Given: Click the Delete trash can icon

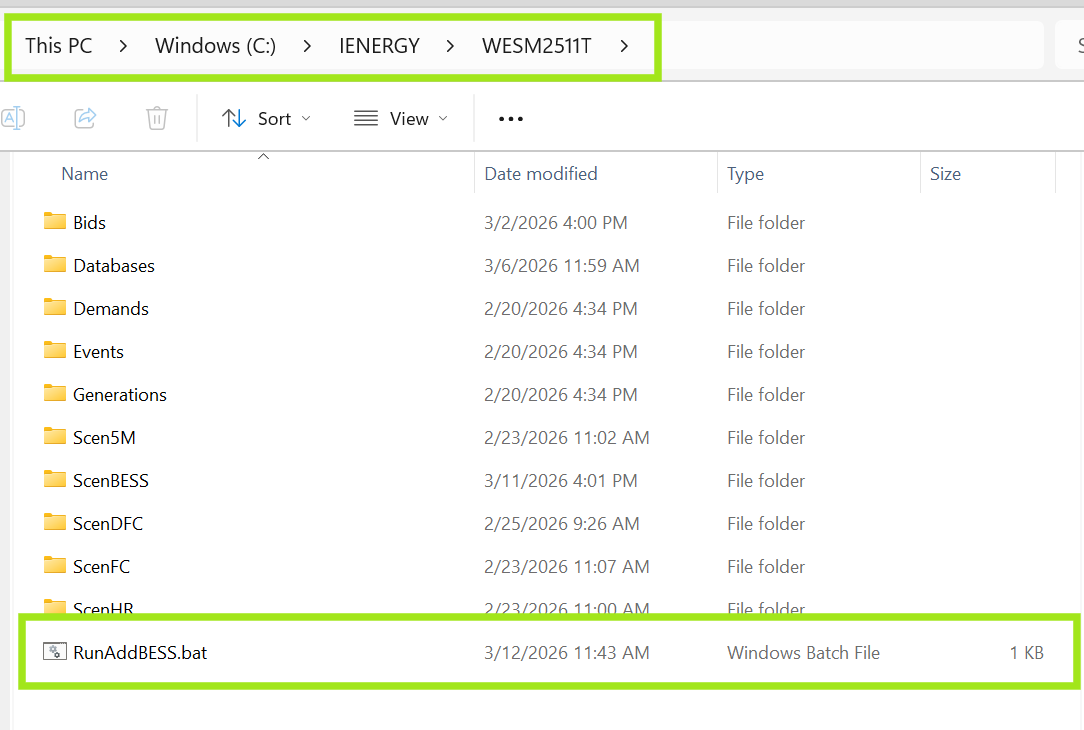Looking at the screenshot, I should click(x=157, y=118).
